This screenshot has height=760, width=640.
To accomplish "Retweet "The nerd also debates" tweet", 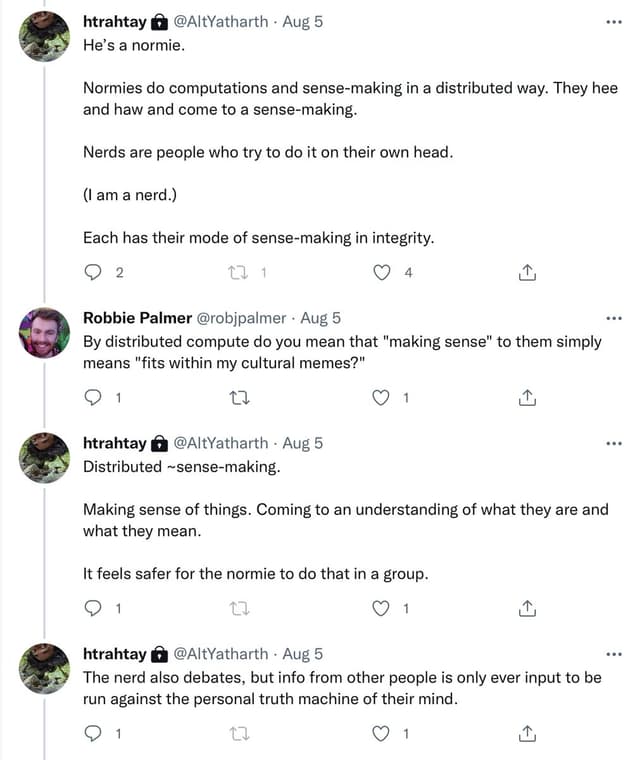I will [238, 734].
